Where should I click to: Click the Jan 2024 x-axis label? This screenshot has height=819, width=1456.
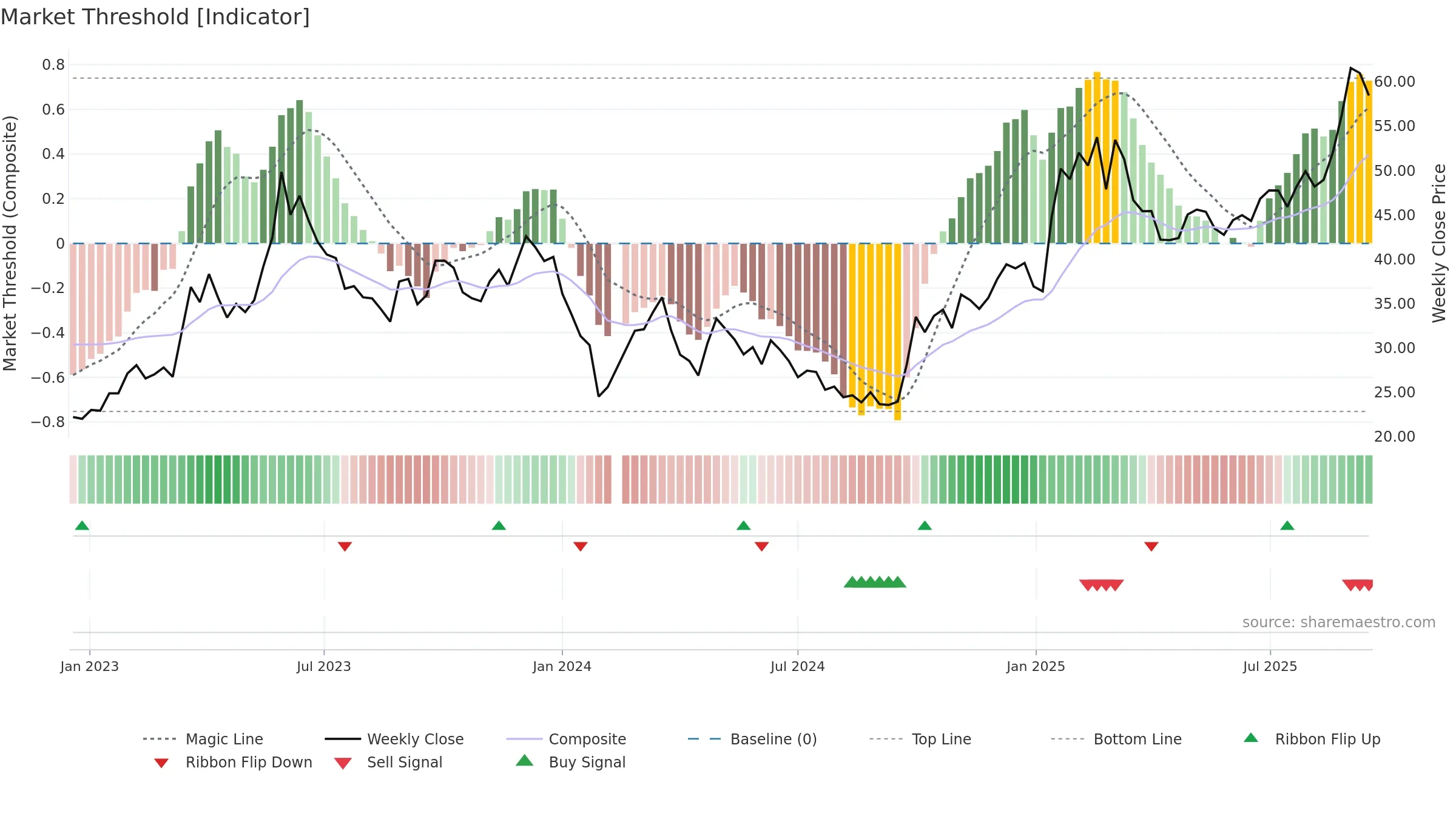562,666
